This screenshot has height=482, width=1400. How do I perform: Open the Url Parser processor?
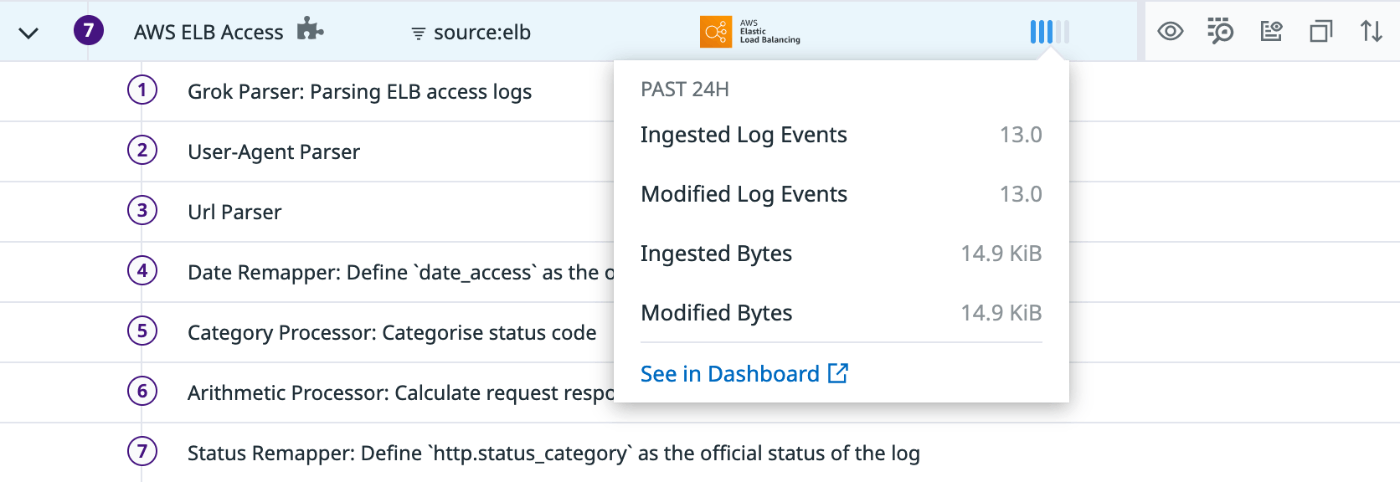click(x=234, y=212)
